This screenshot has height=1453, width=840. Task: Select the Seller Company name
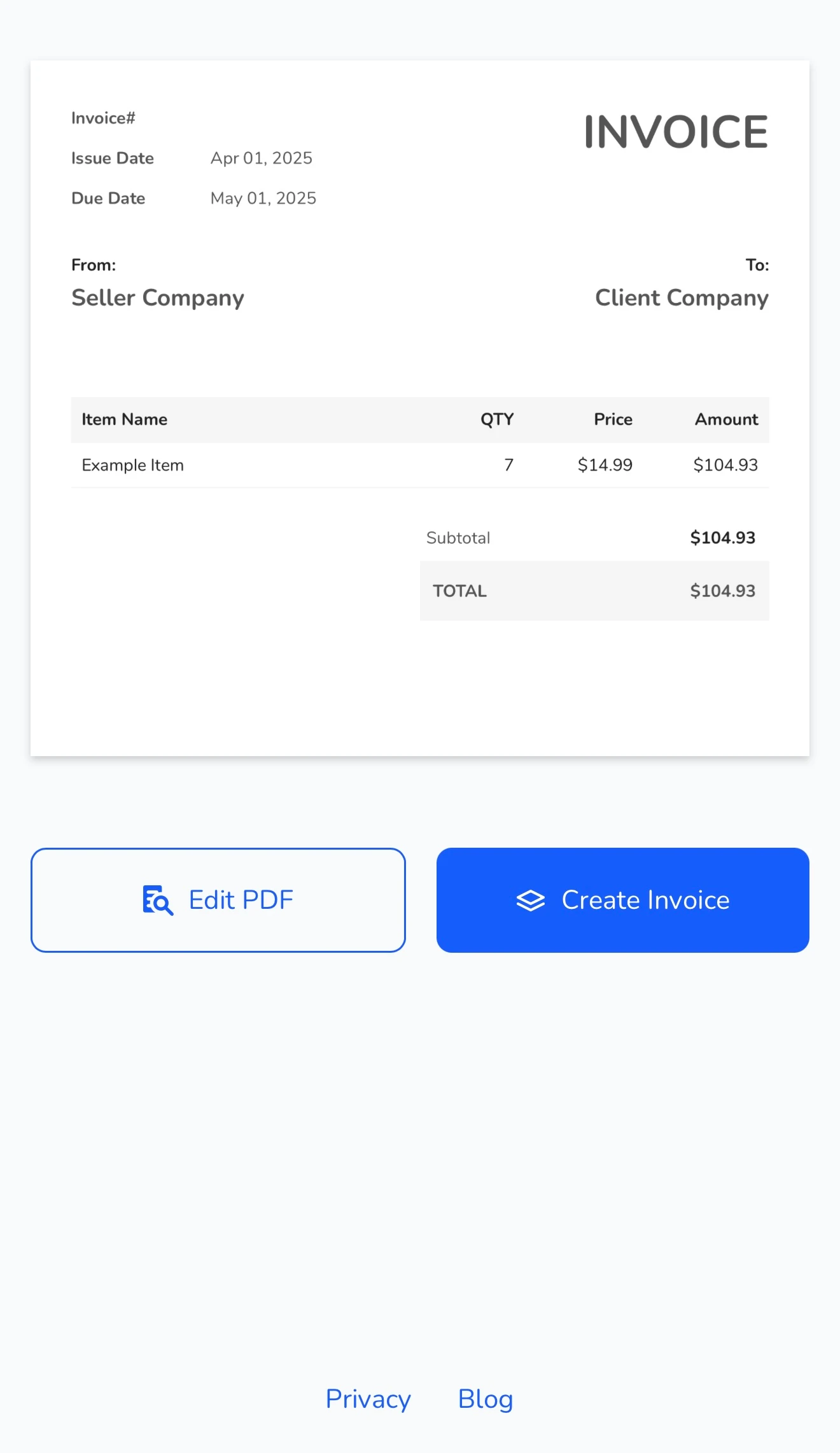pos(158,298)
